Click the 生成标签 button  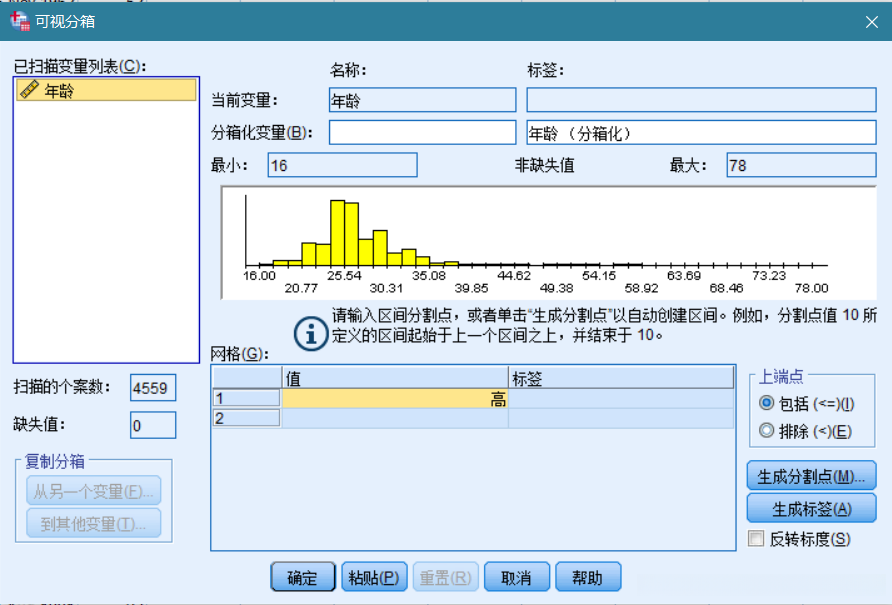click(x=811, y=508)
